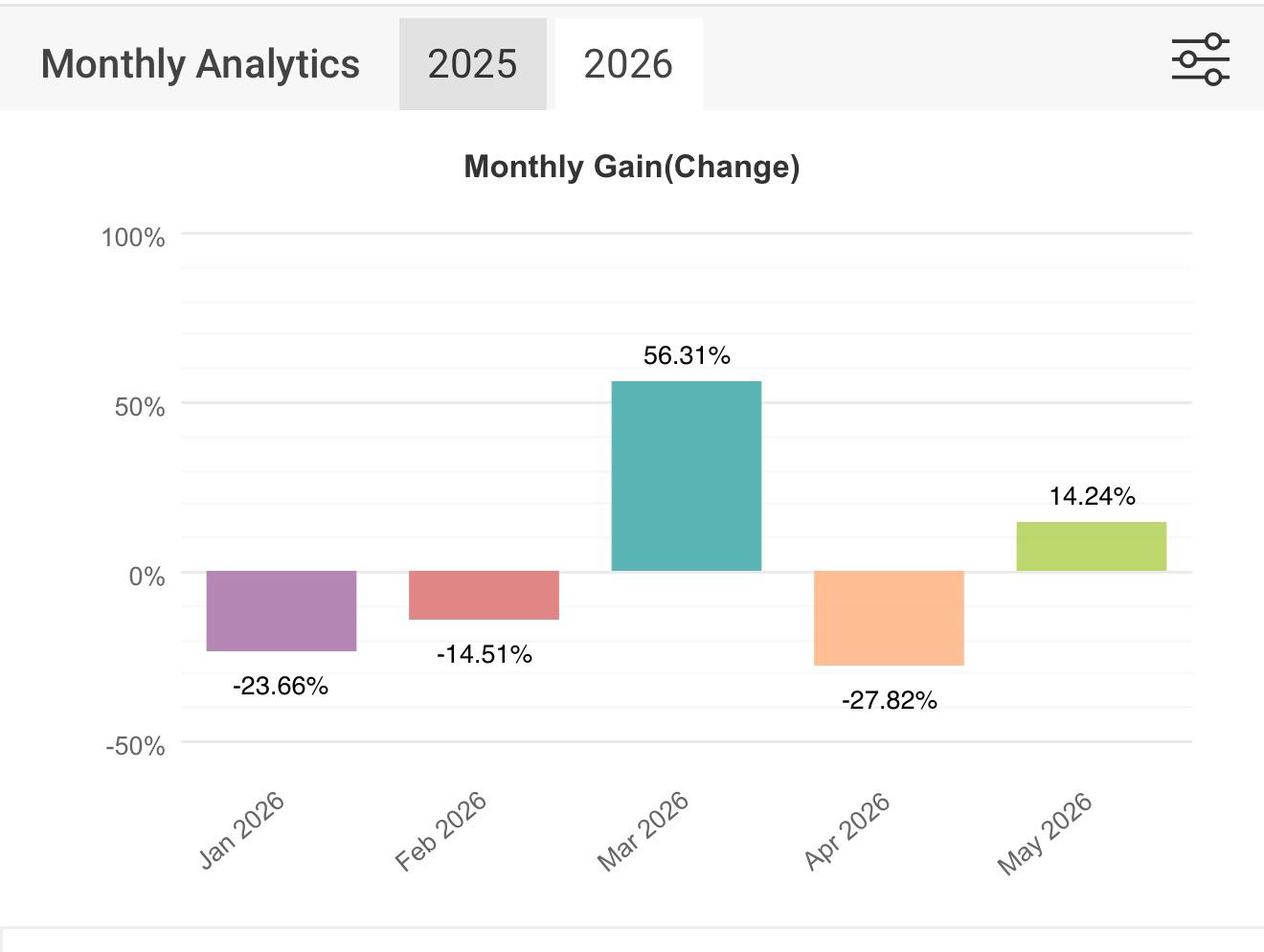This screenshot has width=1264, height=952.
Task: Click the May 2026 axis label
Action: (1045, 832)
